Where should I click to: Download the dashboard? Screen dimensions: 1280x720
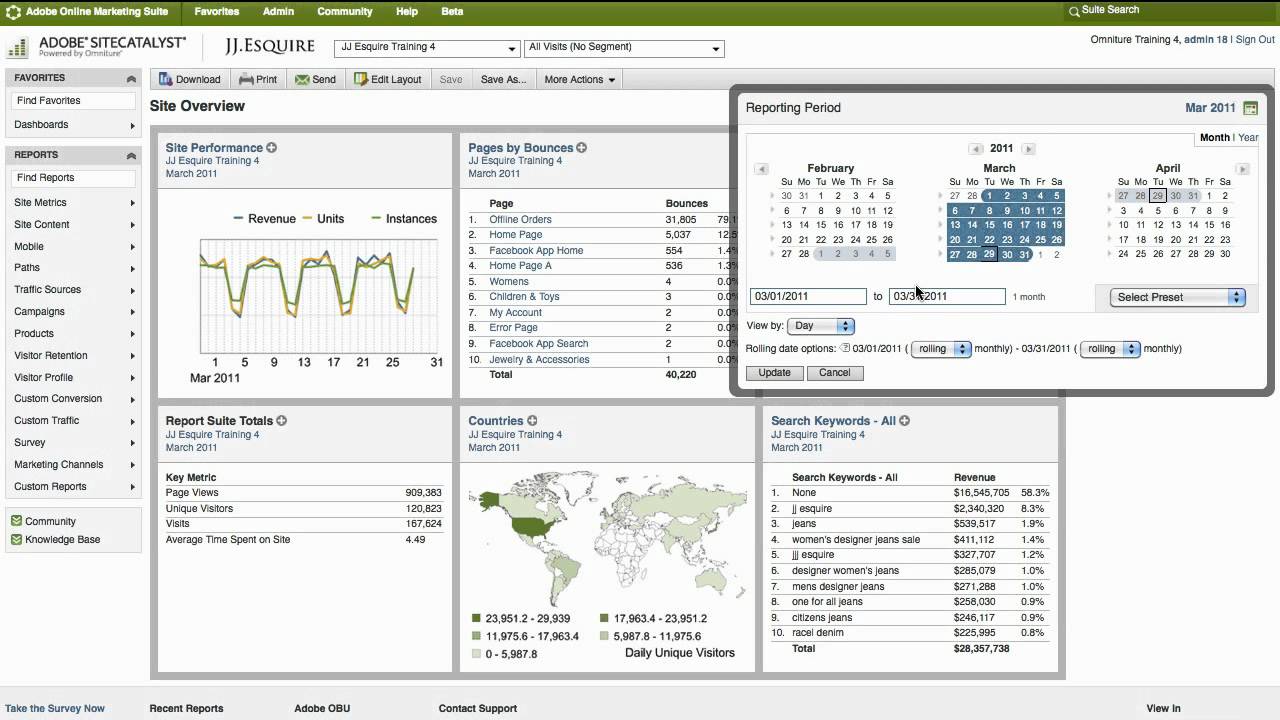pyautogui.click(x=189, y=79)
